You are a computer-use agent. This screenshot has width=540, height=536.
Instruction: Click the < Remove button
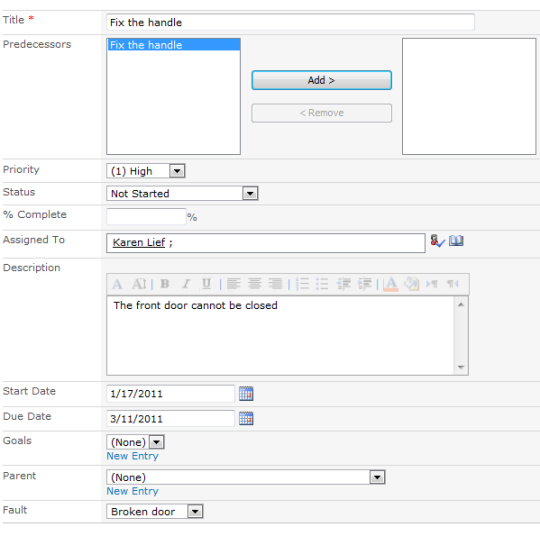[322, 113]
